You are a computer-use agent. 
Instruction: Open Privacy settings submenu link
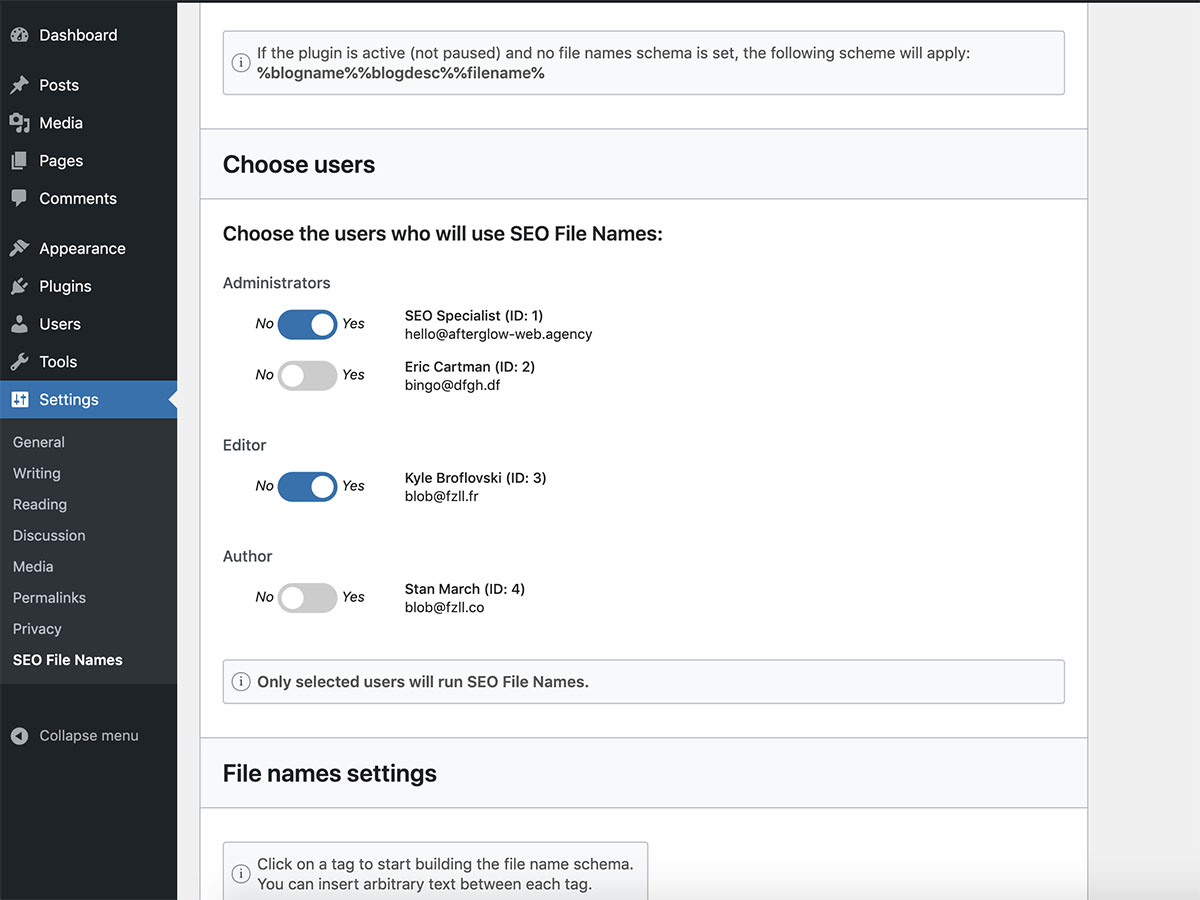coord(37,628)
